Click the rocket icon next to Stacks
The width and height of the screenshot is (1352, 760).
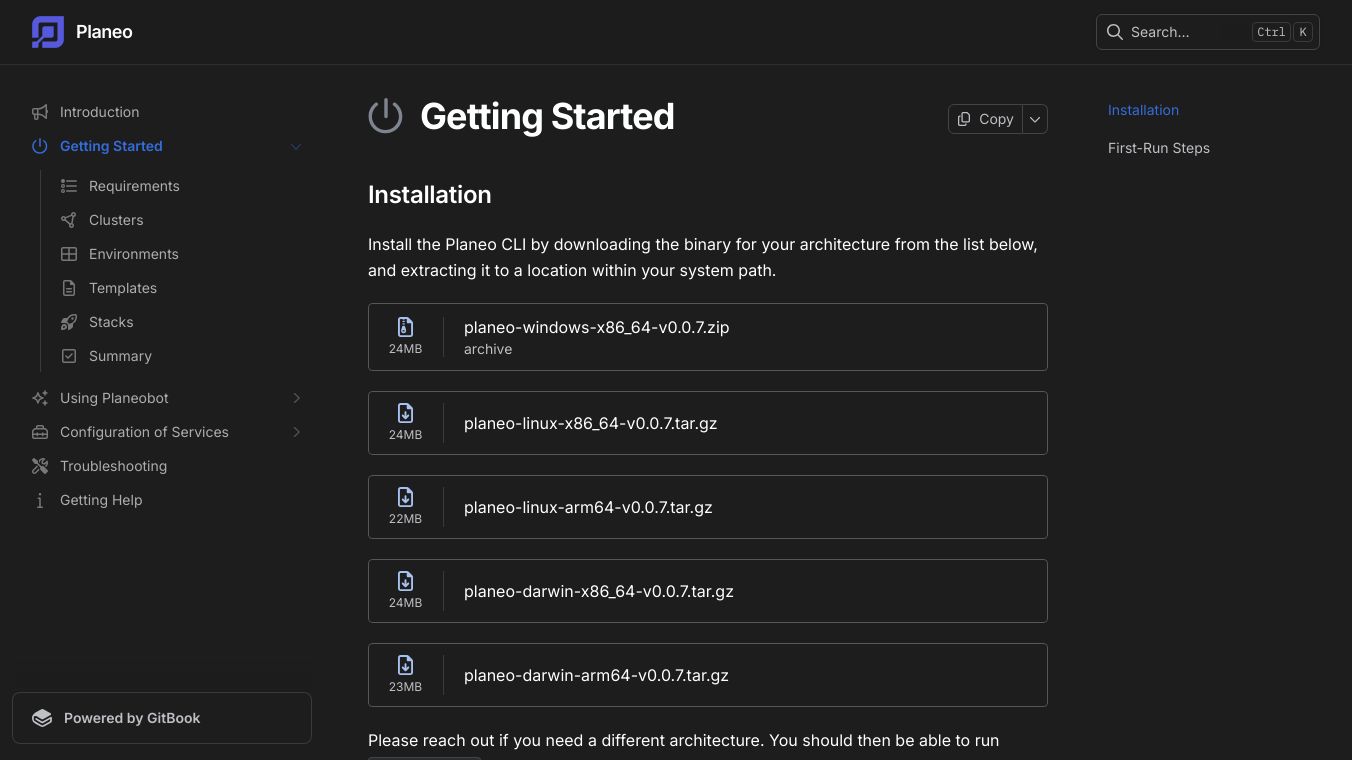(69, 322)
